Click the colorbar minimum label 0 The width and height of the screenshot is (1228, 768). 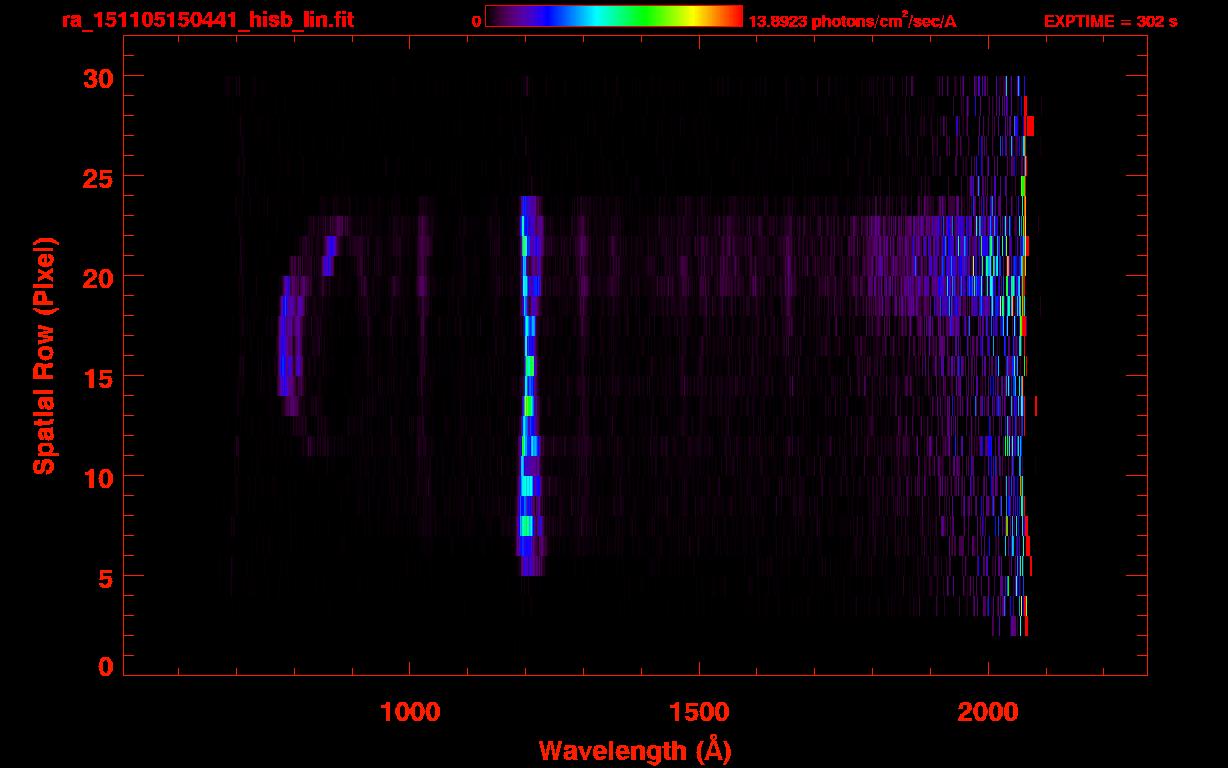(477, 21)
